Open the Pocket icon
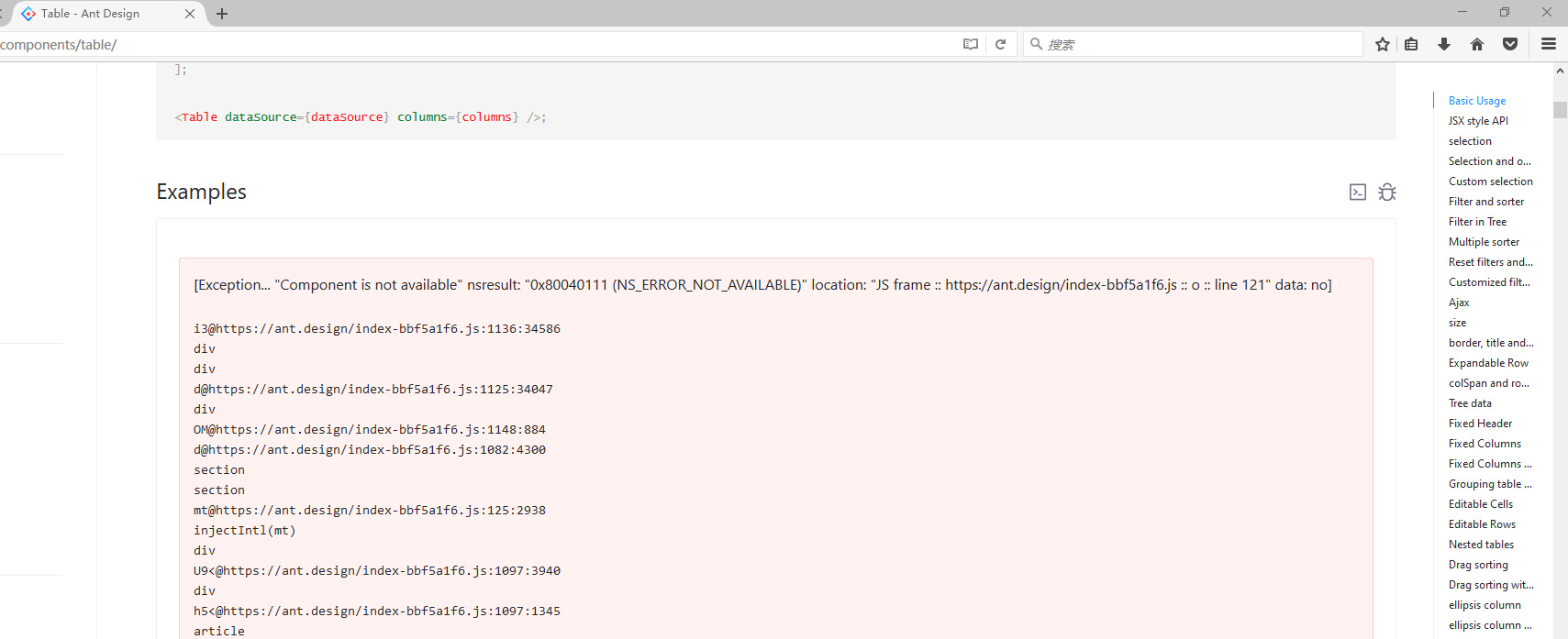The image size is (1568, 639). [1510, 44]
